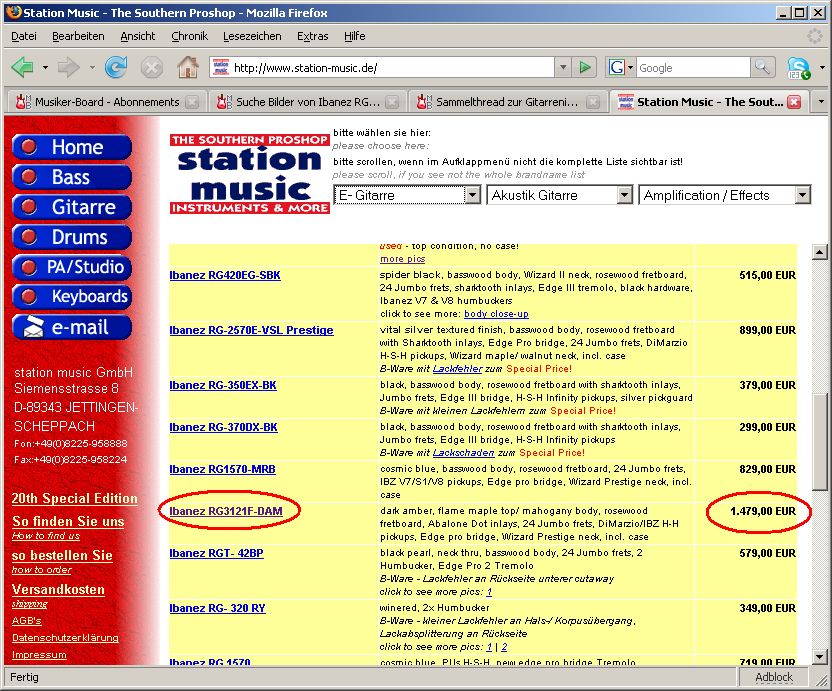Open the Ibanez RG3121F-DAM link

(226, 511)
